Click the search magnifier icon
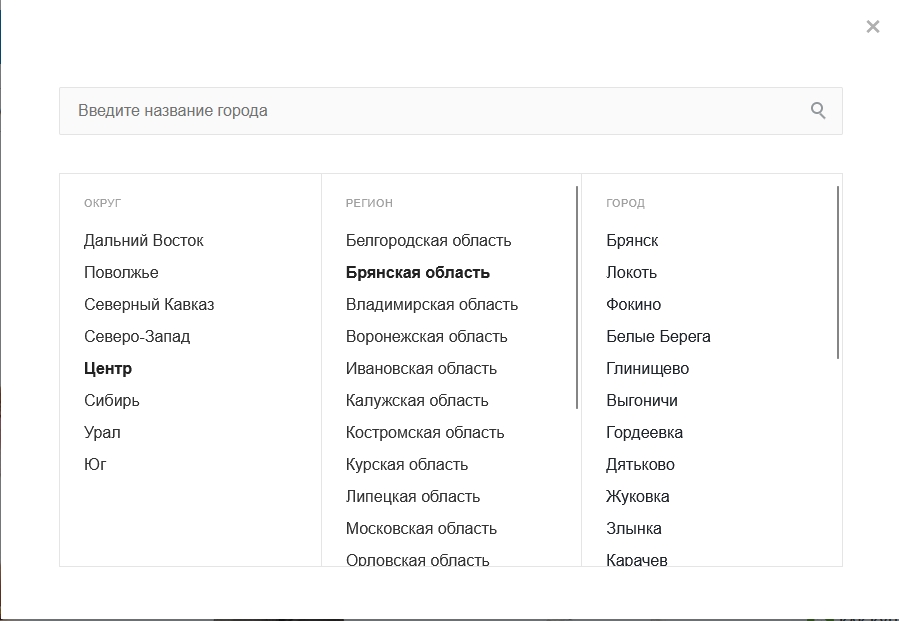This screenshot has height=621, width=899. [818, 110]
